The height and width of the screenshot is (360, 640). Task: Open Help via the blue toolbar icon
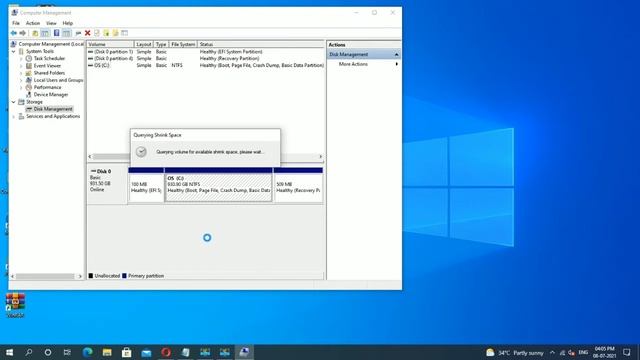point(56,33)
